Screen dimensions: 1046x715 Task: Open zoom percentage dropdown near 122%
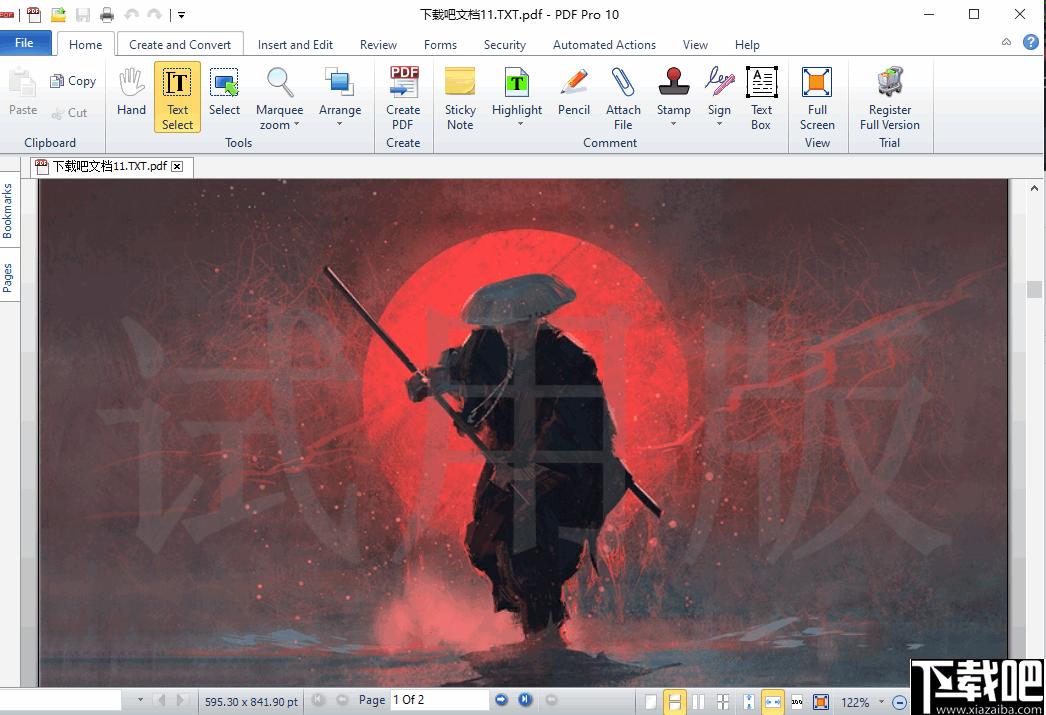pos(881,702)
